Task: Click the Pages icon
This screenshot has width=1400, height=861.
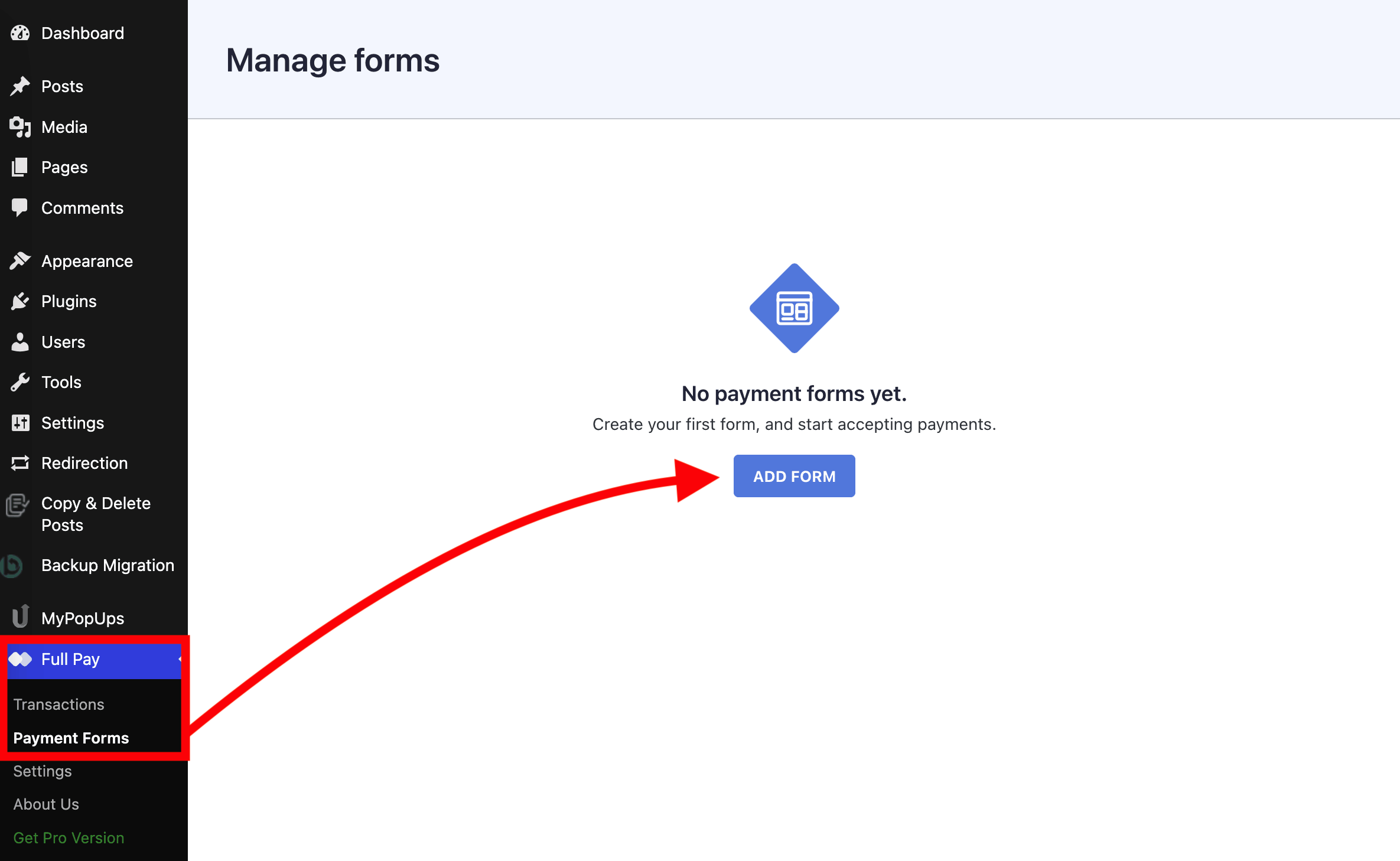Action: click(x=20, y=167)
